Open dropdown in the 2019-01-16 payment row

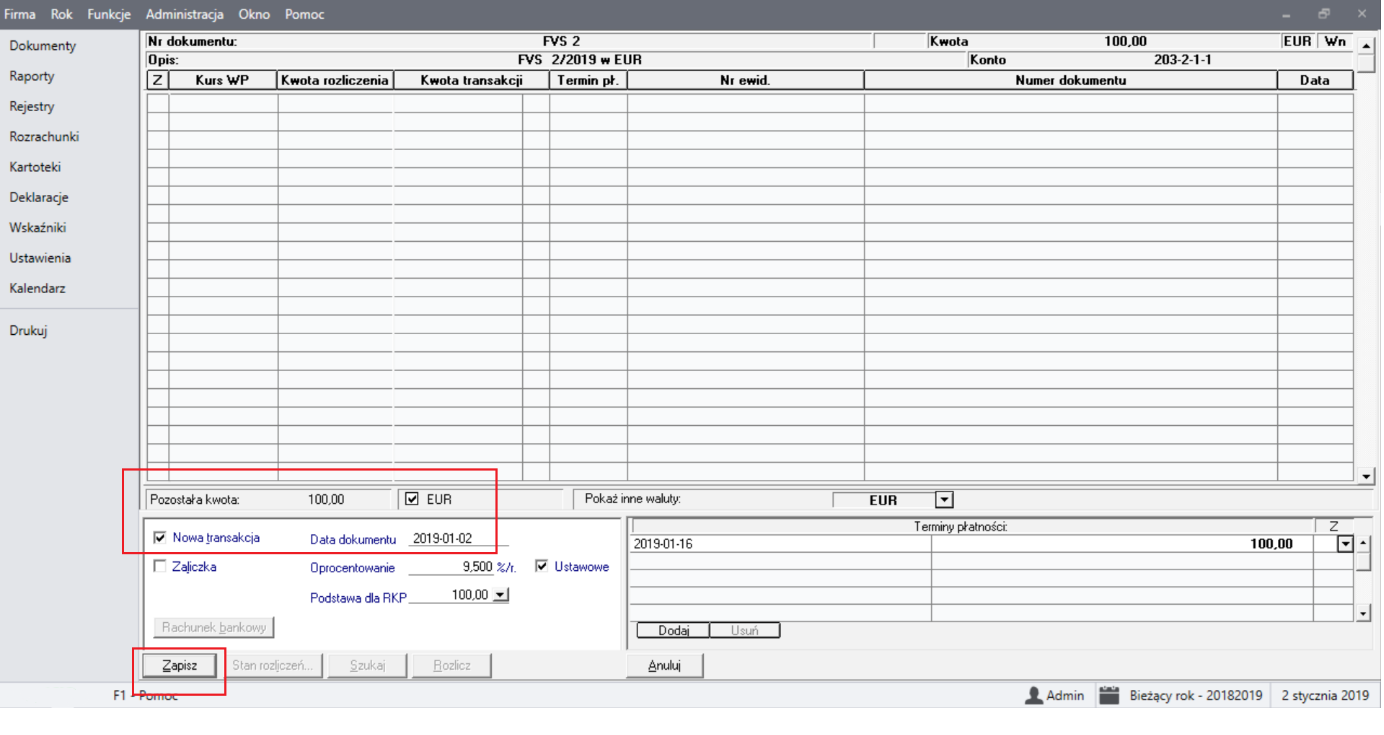[x=1345, y=544]
